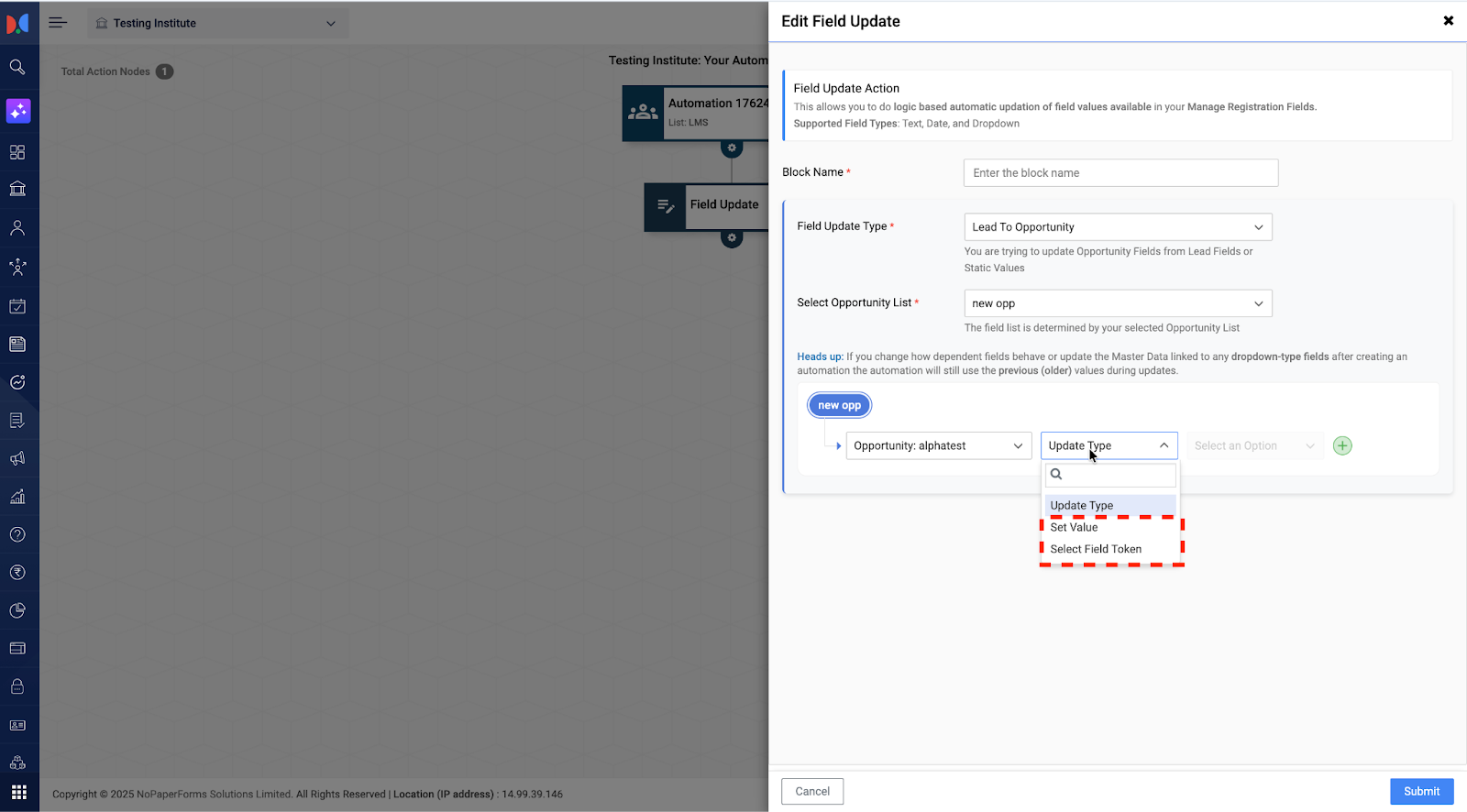Click the help question mark icon in sidebar
Screen dimensions: 1467x812
tap(17, 534)
